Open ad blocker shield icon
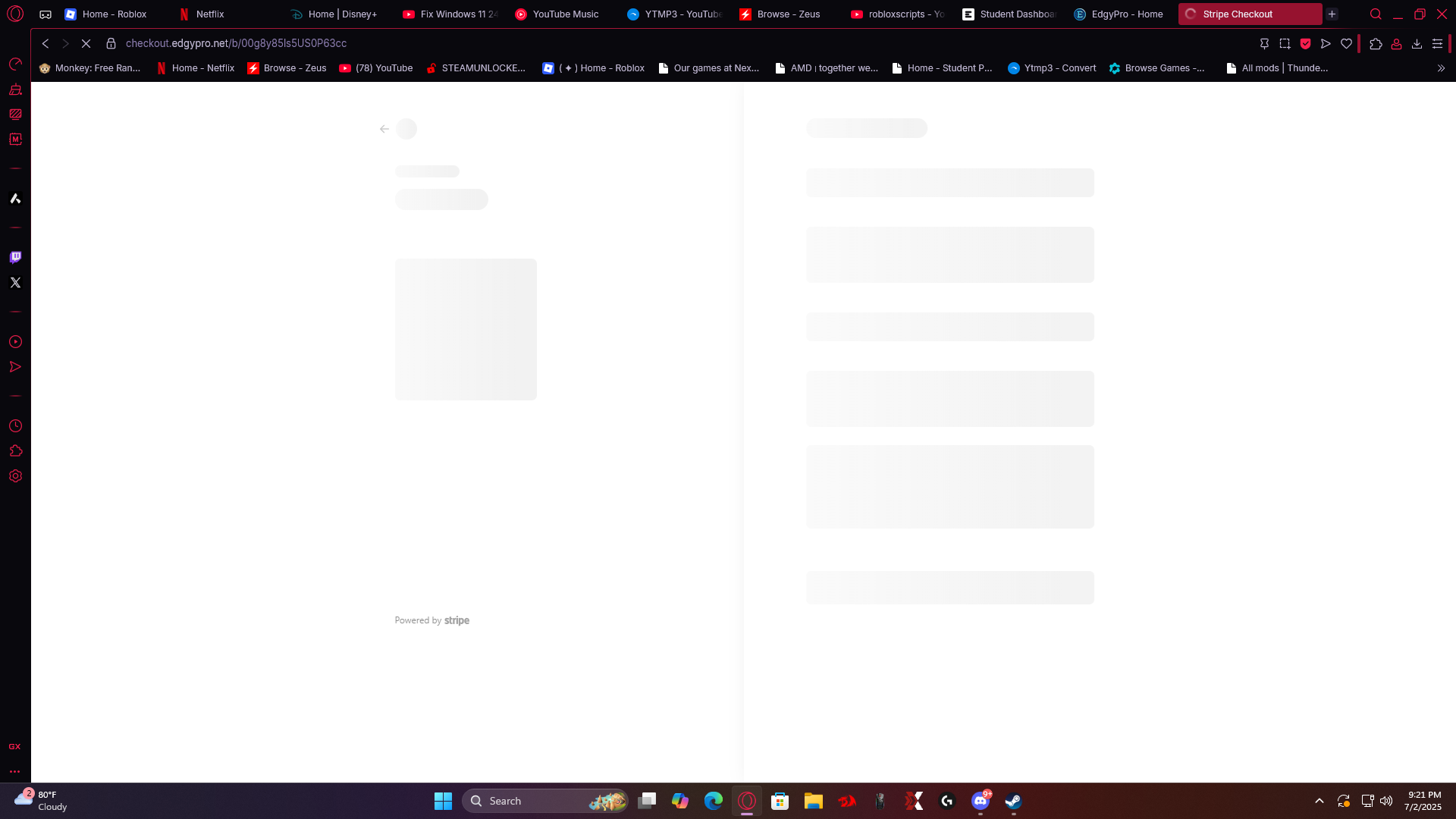The width and height of the screenshot is (1456, 819). pyautogui.click(x=1305, y=44)
